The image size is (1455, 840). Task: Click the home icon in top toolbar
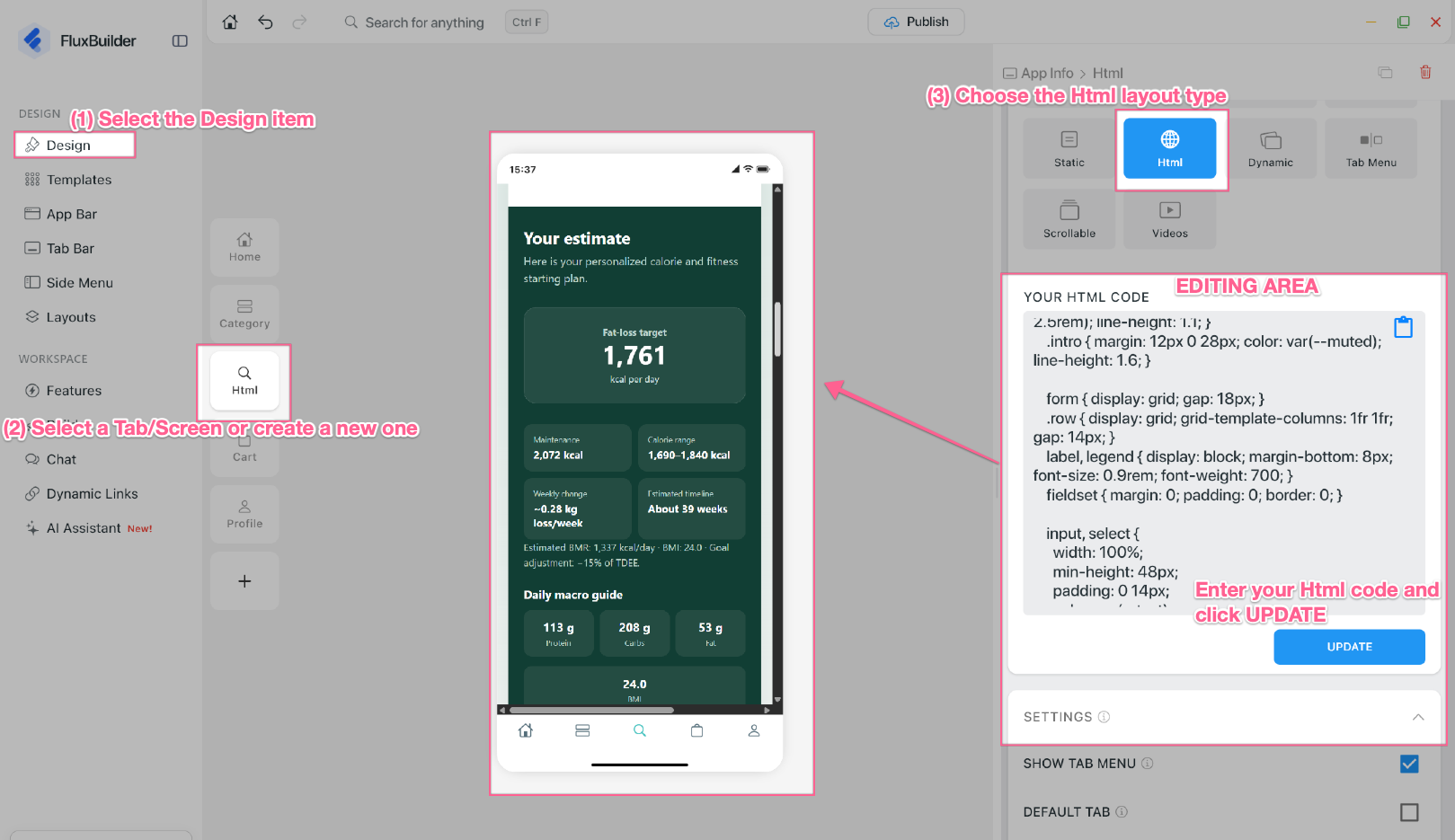pos(230,22)
